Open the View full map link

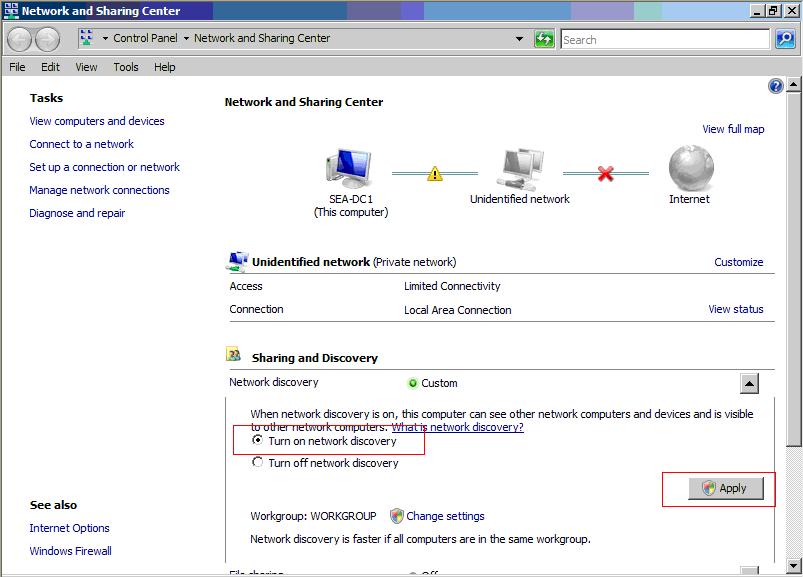[733, 129]
